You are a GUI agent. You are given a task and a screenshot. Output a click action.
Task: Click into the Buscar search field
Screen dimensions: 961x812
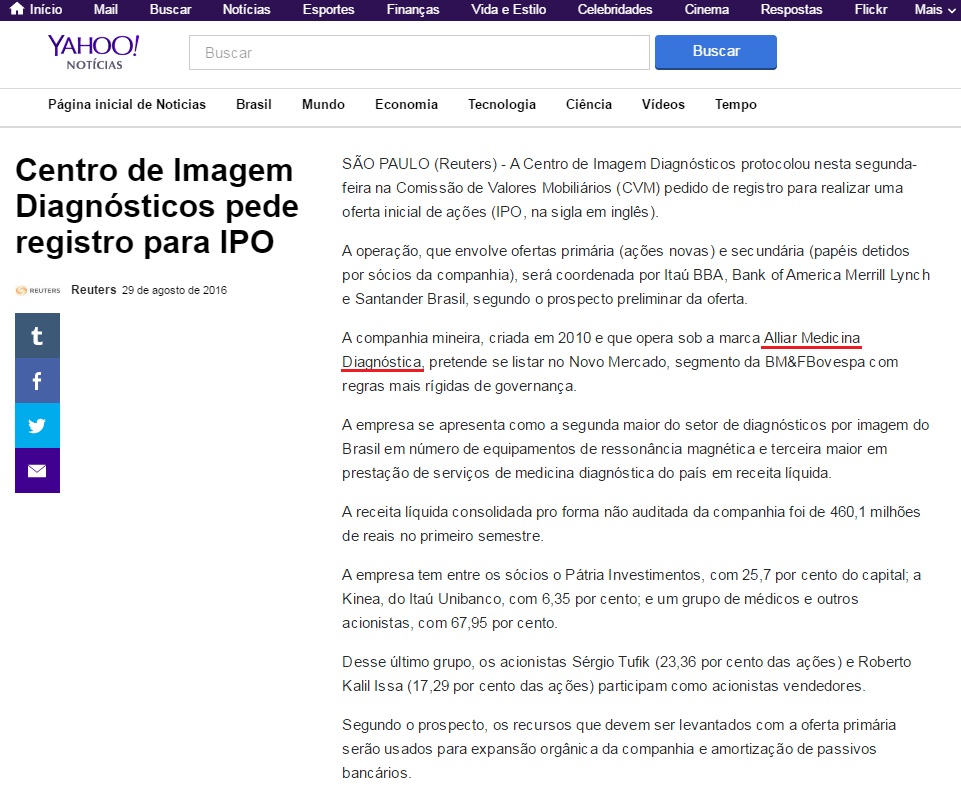[x=419, y=53]
